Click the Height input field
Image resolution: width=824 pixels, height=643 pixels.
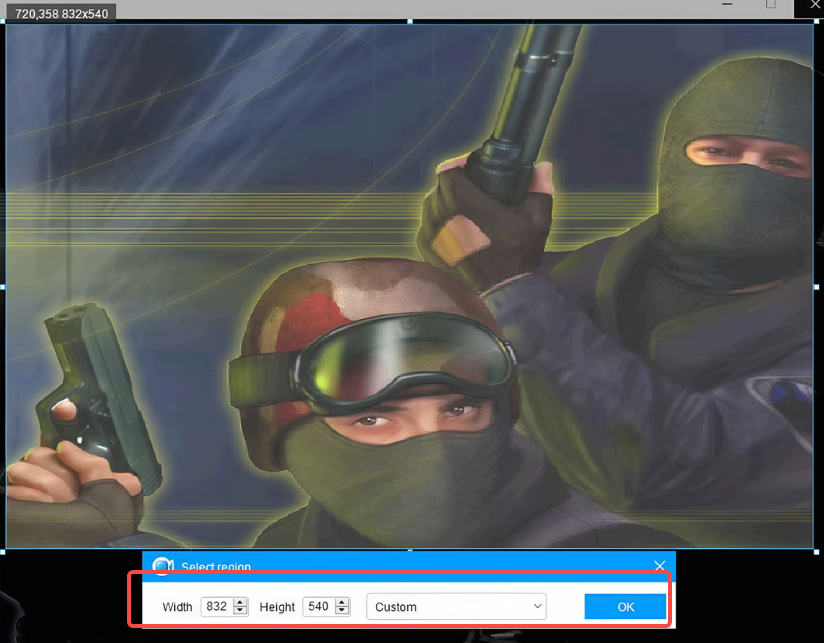[318, 606]
